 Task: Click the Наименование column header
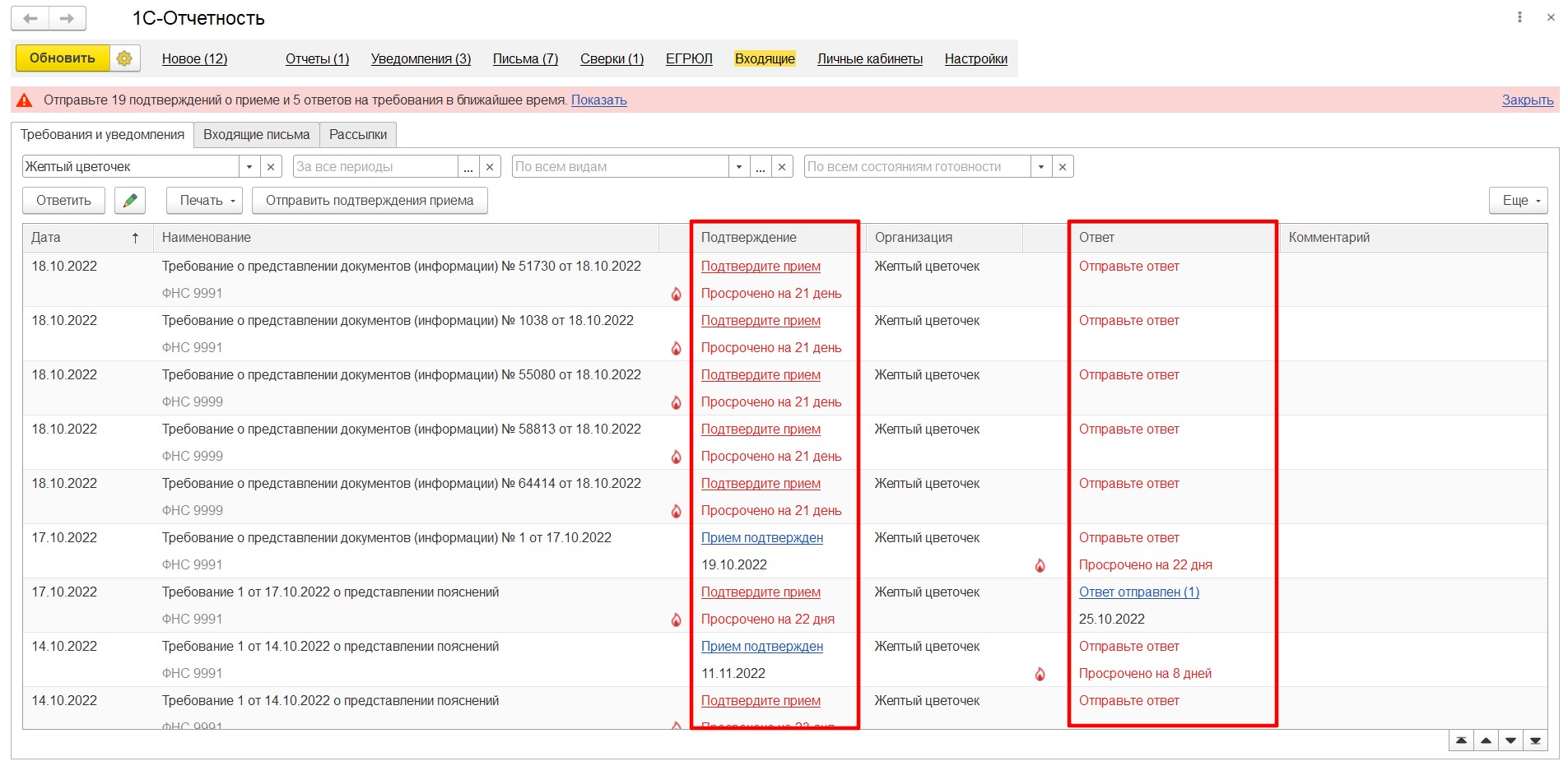(406, 238)
